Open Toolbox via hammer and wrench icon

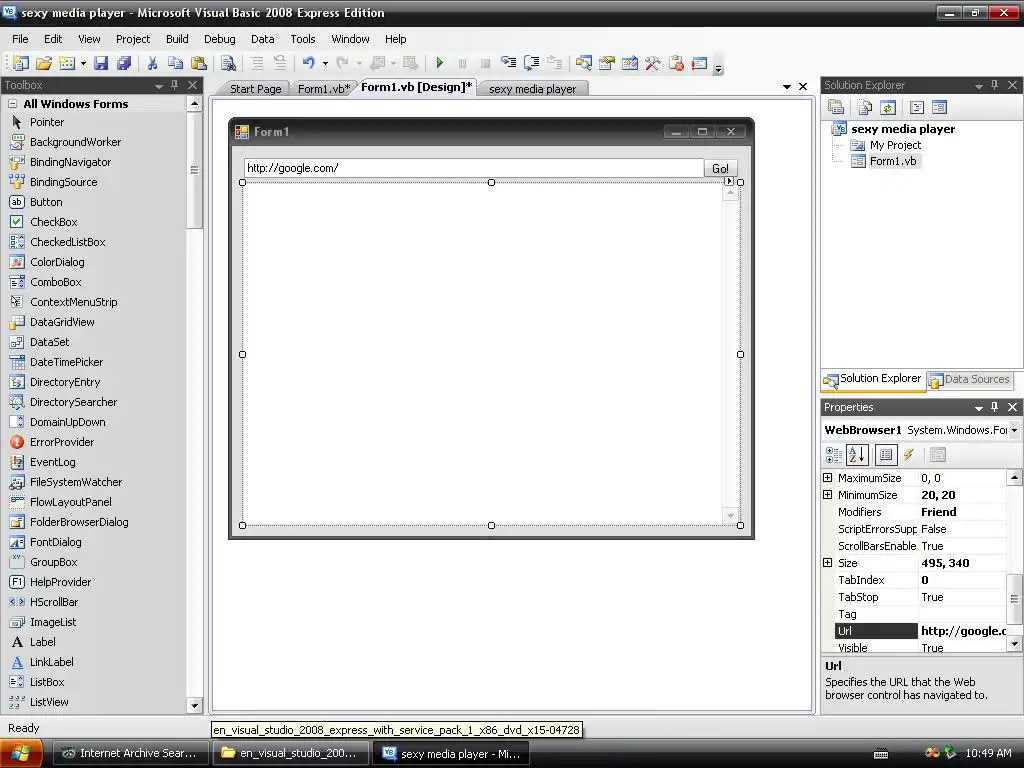[652, 63]
